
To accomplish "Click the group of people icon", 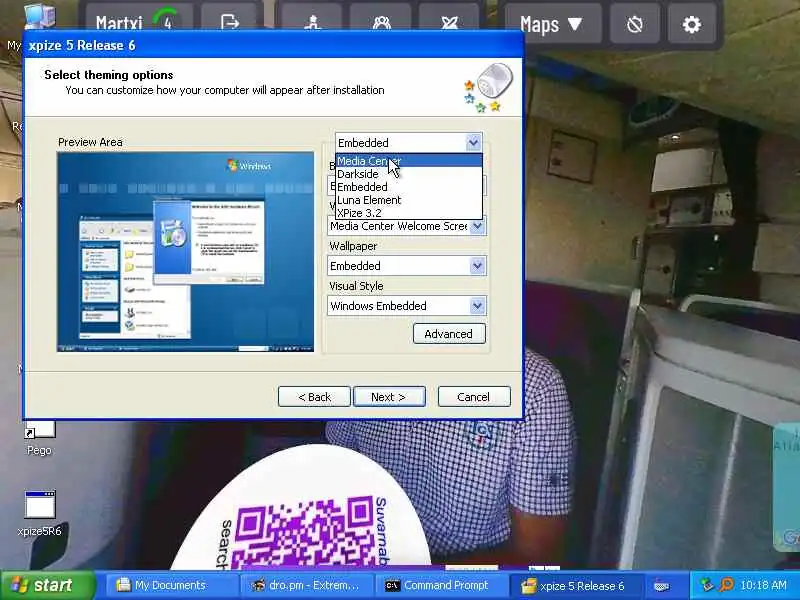I will coord(381,21).
